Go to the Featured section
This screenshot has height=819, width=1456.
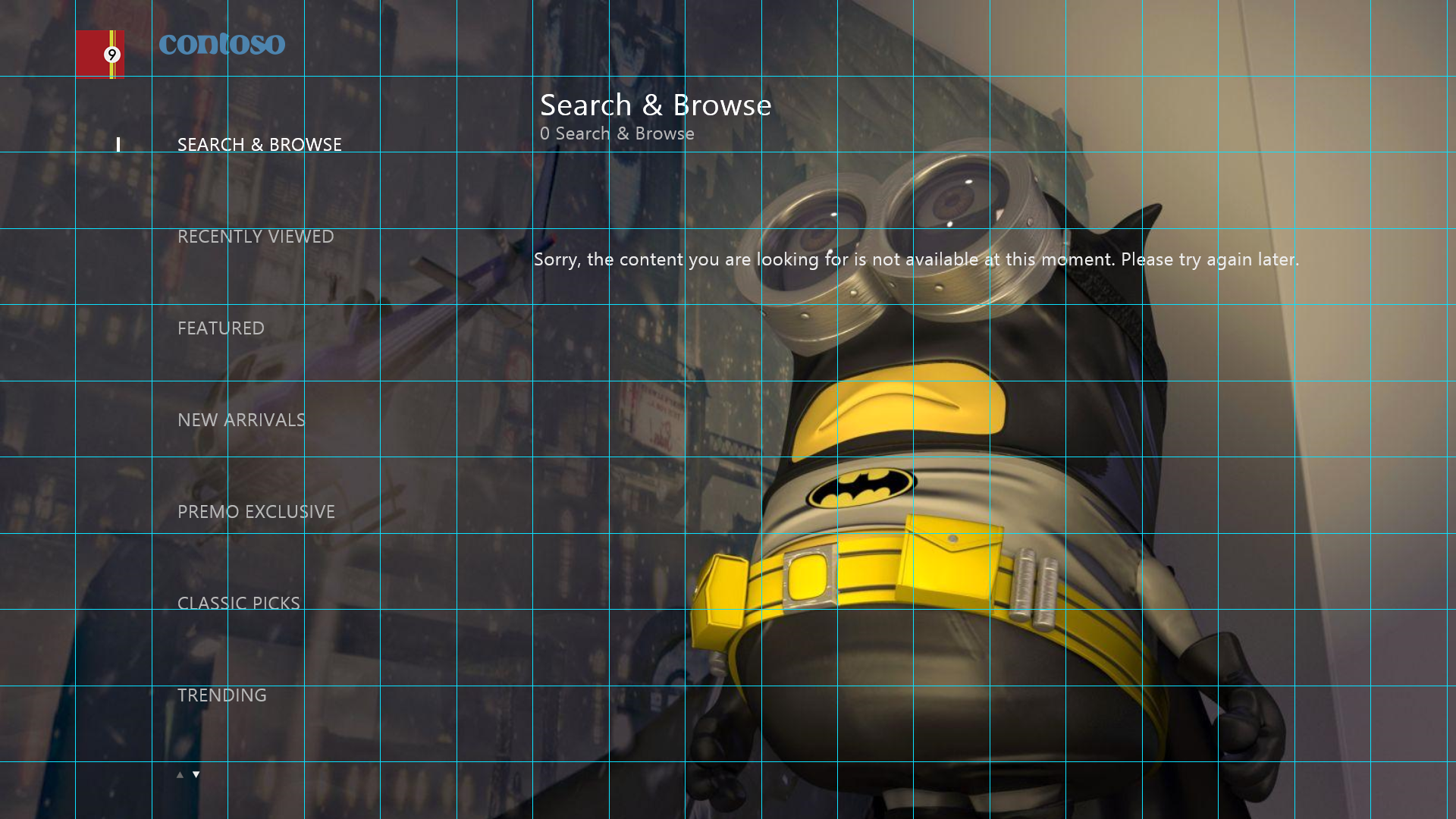coord(221,328)
